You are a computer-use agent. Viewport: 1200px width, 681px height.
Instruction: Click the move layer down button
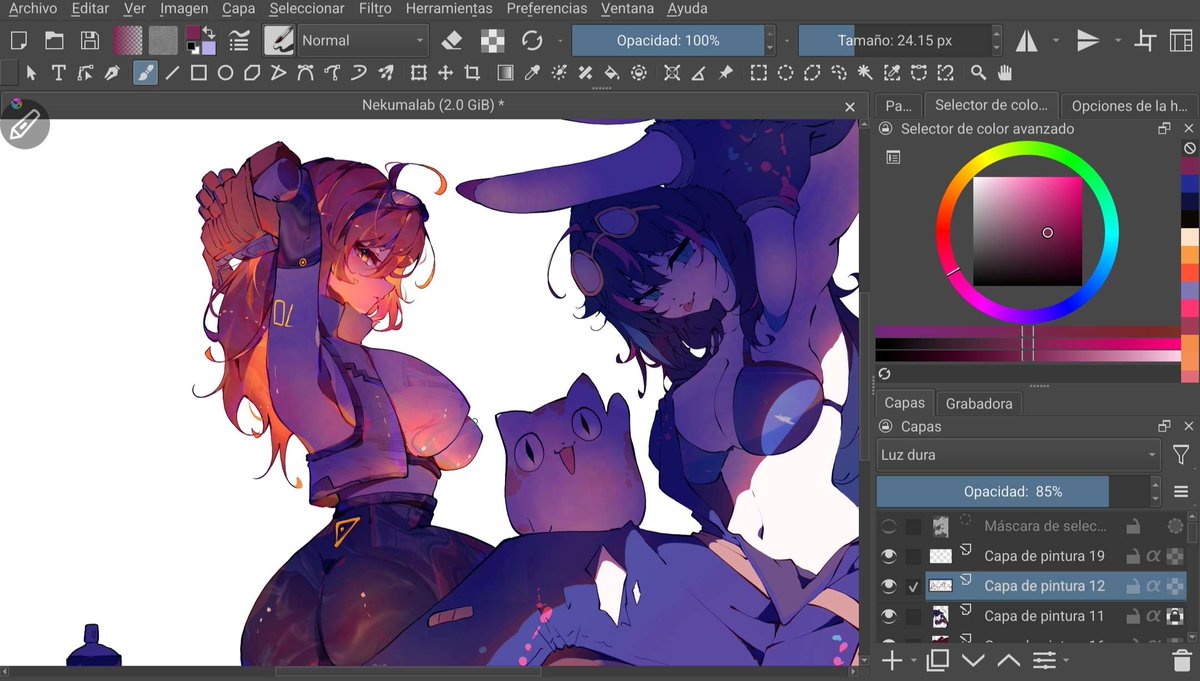[972, 660]
